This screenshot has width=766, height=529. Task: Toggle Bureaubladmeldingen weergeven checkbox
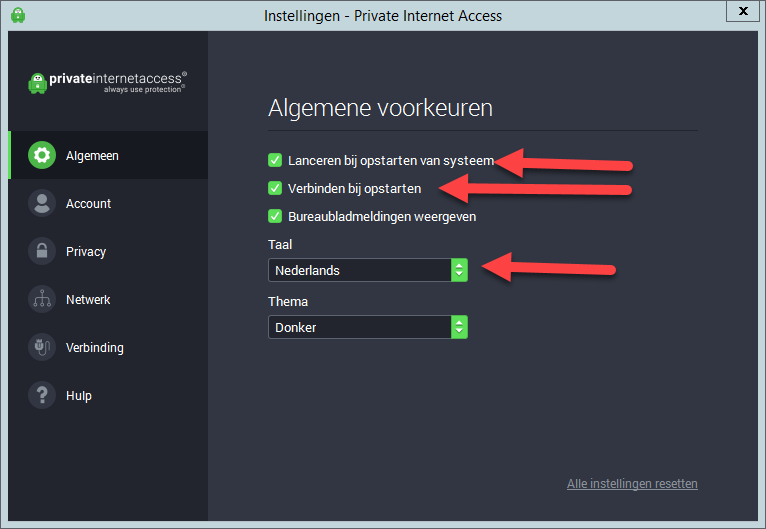pyautogui.click(x=275, y=216)
